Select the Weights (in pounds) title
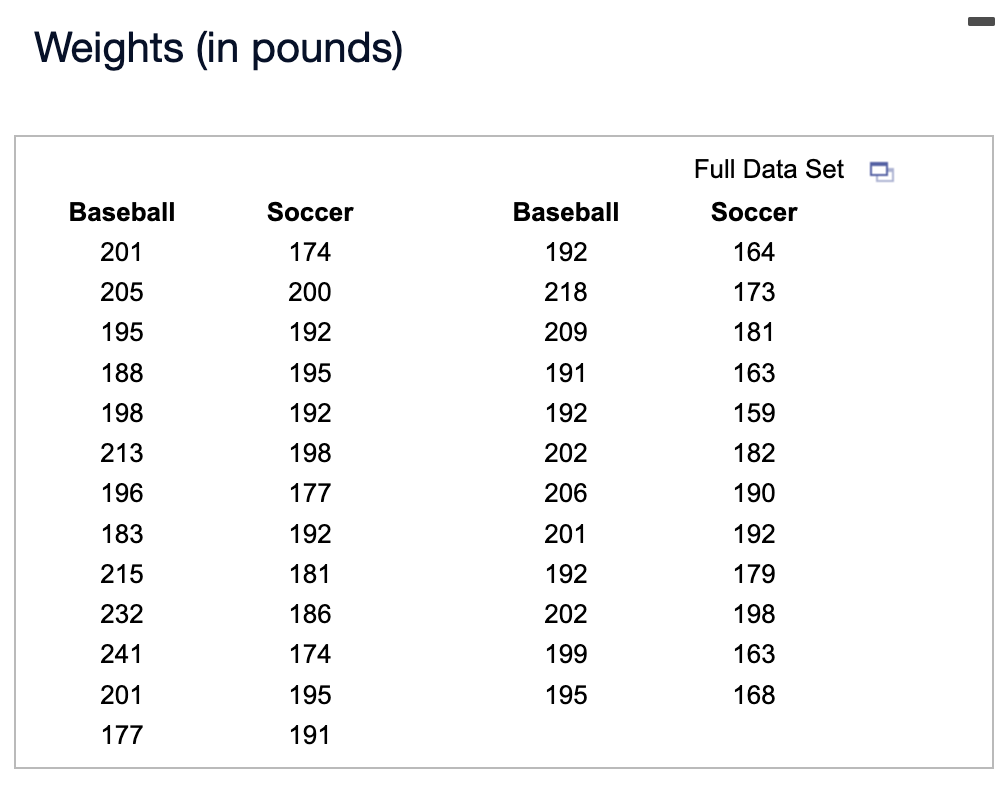Screen dimensions: 1008x812 (219, 48)
